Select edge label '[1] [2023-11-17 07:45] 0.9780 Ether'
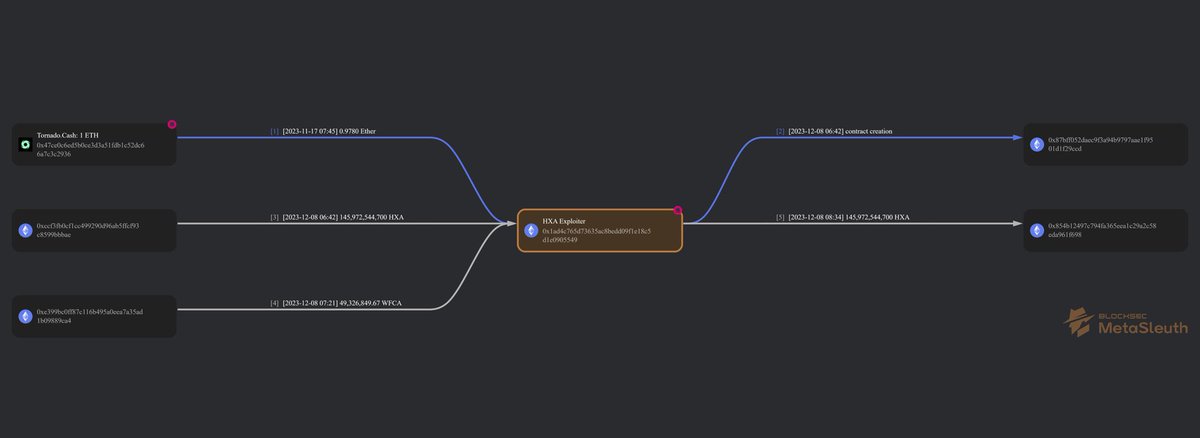 tap(322, 131)
